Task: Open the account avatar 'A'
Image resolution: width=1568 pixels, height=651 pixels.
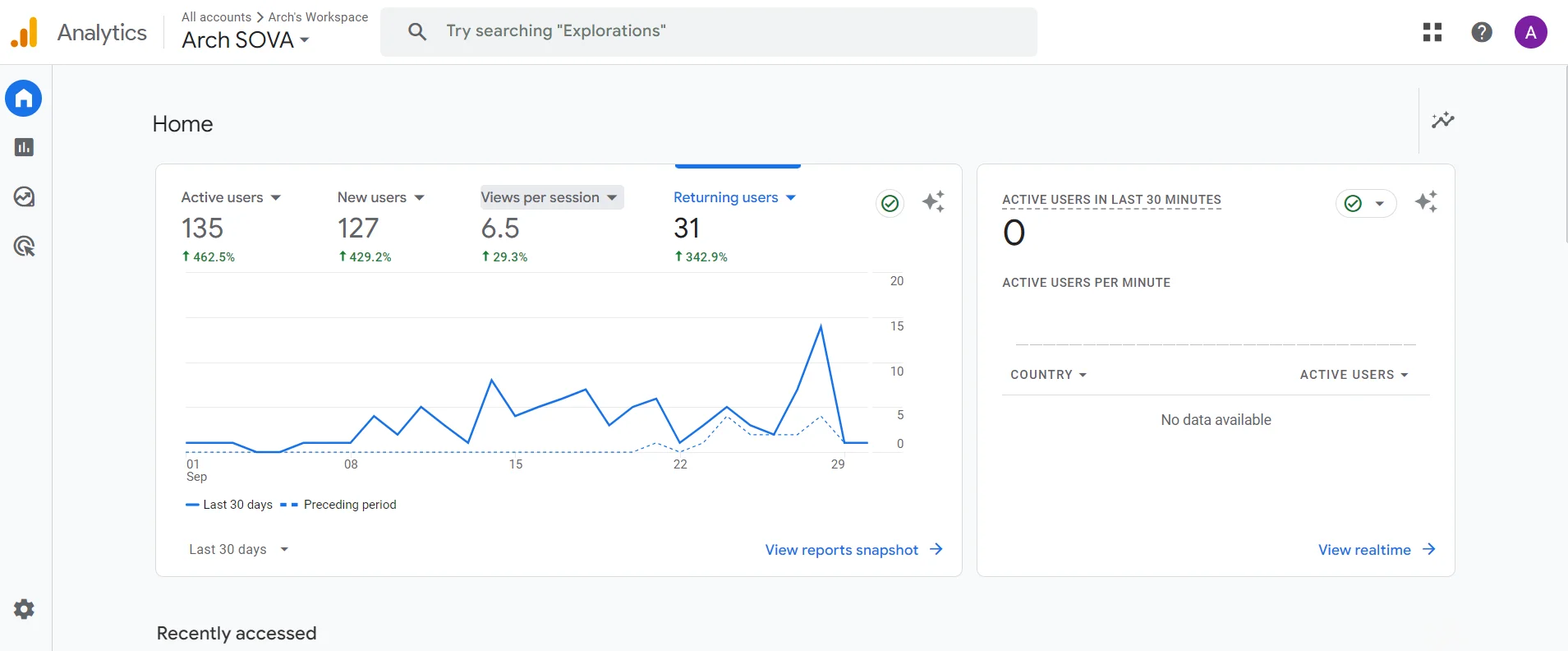Action: (x=1531, y=32)
